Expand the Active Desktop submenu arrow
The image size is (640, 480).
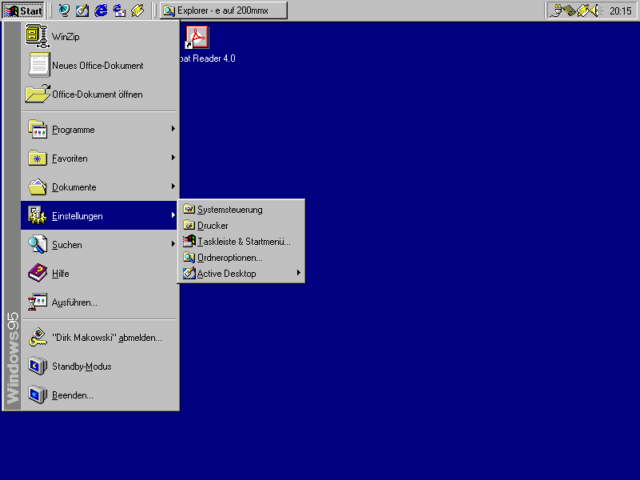pos(298,273)
